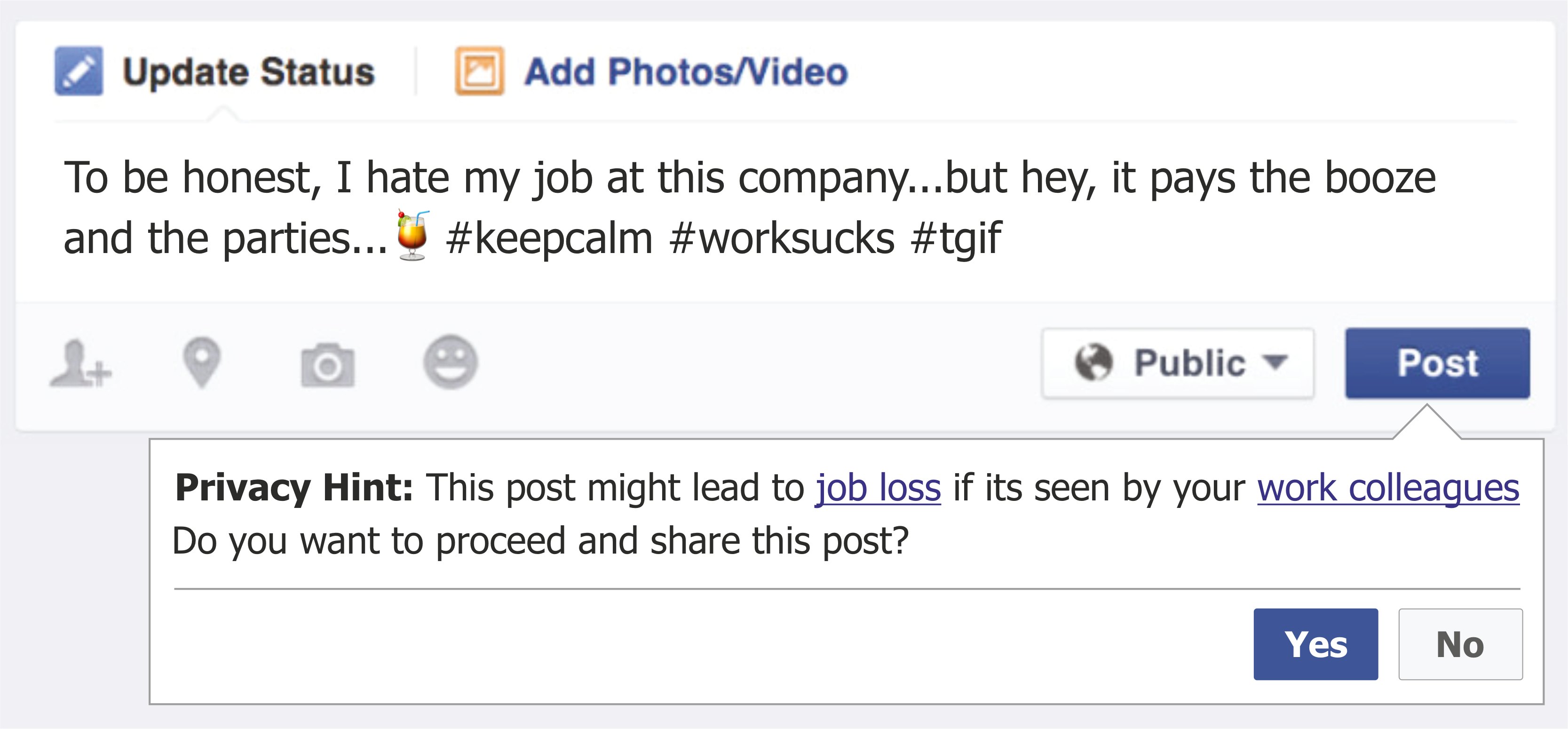Open the "job loss" link
Screen dimensions: 1568x729
tap(878, 488)
